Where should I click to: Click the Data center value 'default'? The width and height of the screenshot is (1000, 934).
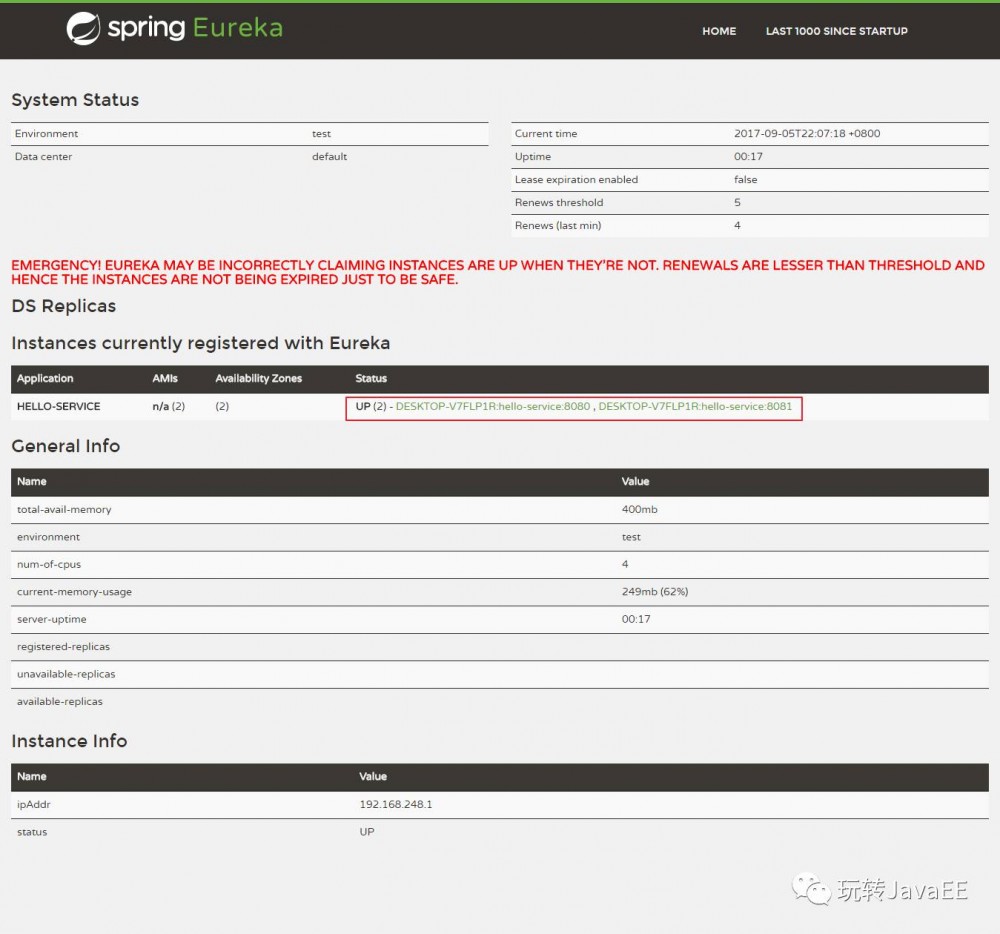329,157
